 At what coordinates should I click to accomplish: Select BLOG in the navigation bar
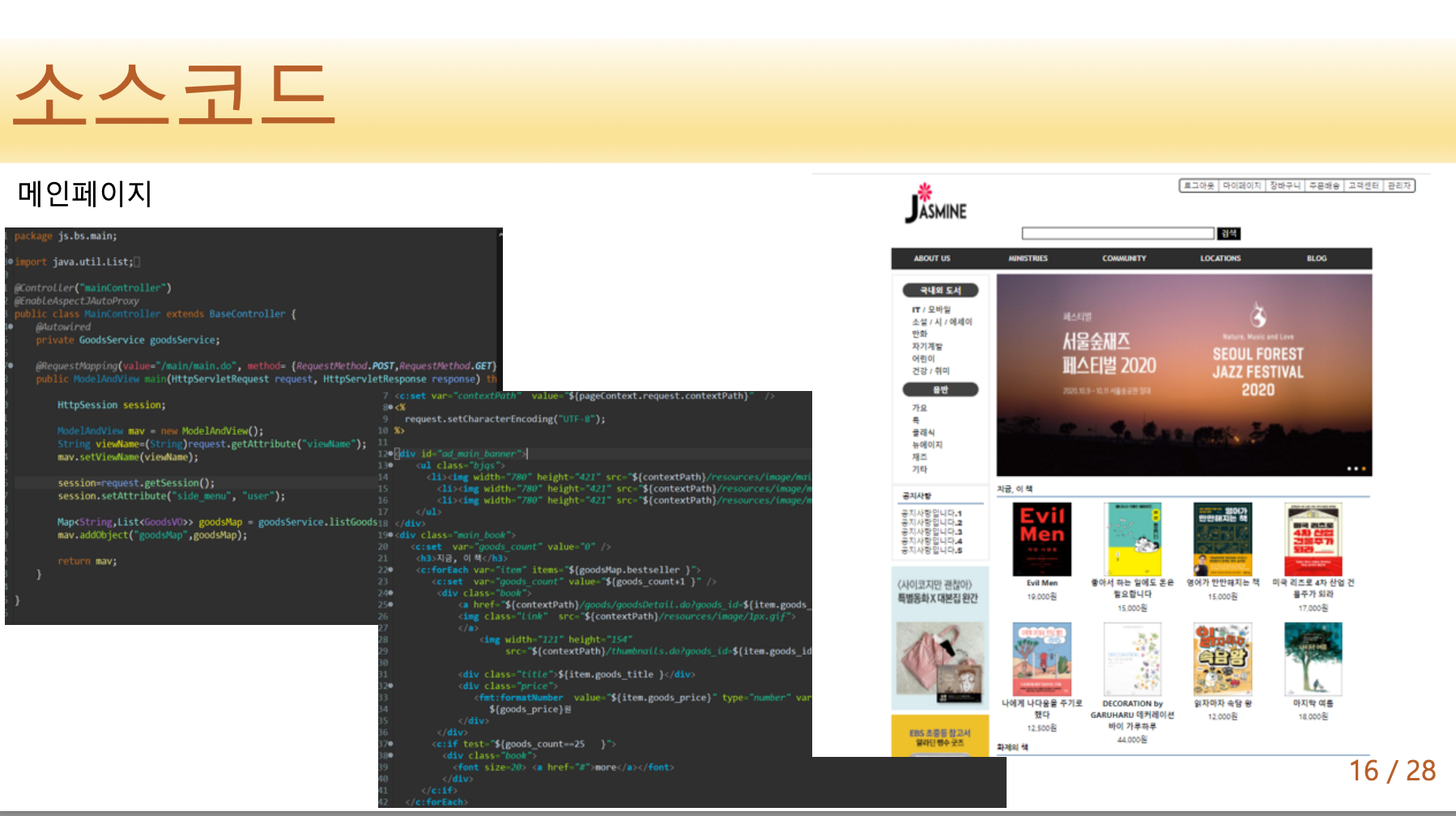coord(1317,259)
